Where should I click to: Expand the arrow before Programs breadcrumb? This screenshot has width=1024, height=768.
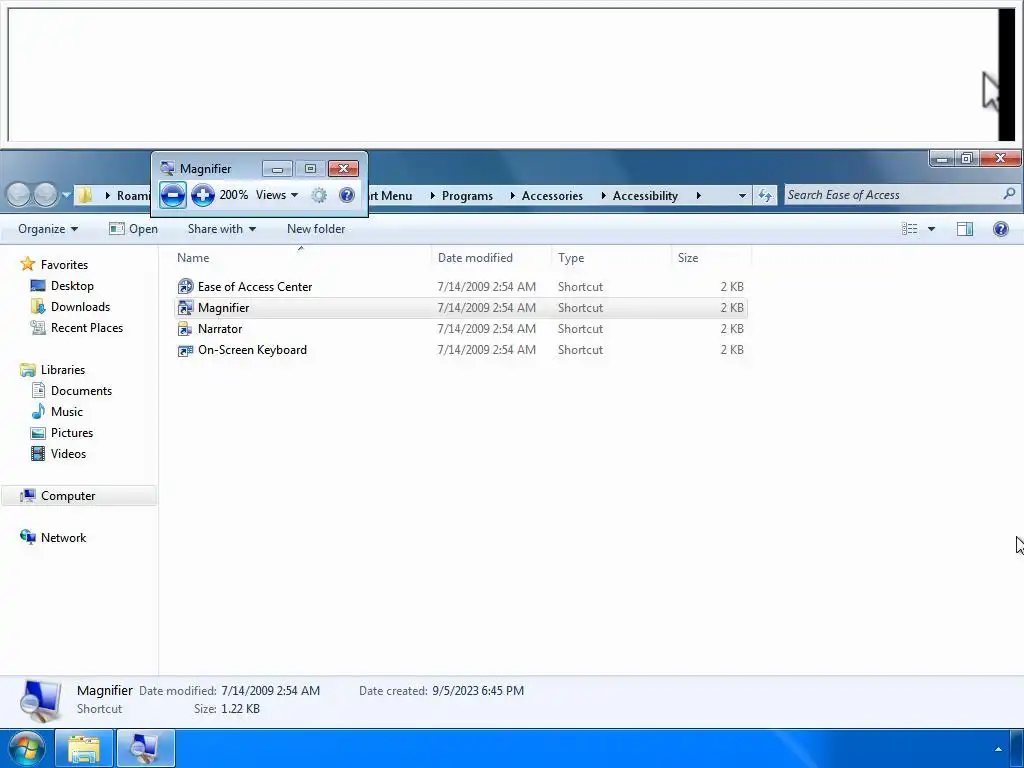(432, 195)
